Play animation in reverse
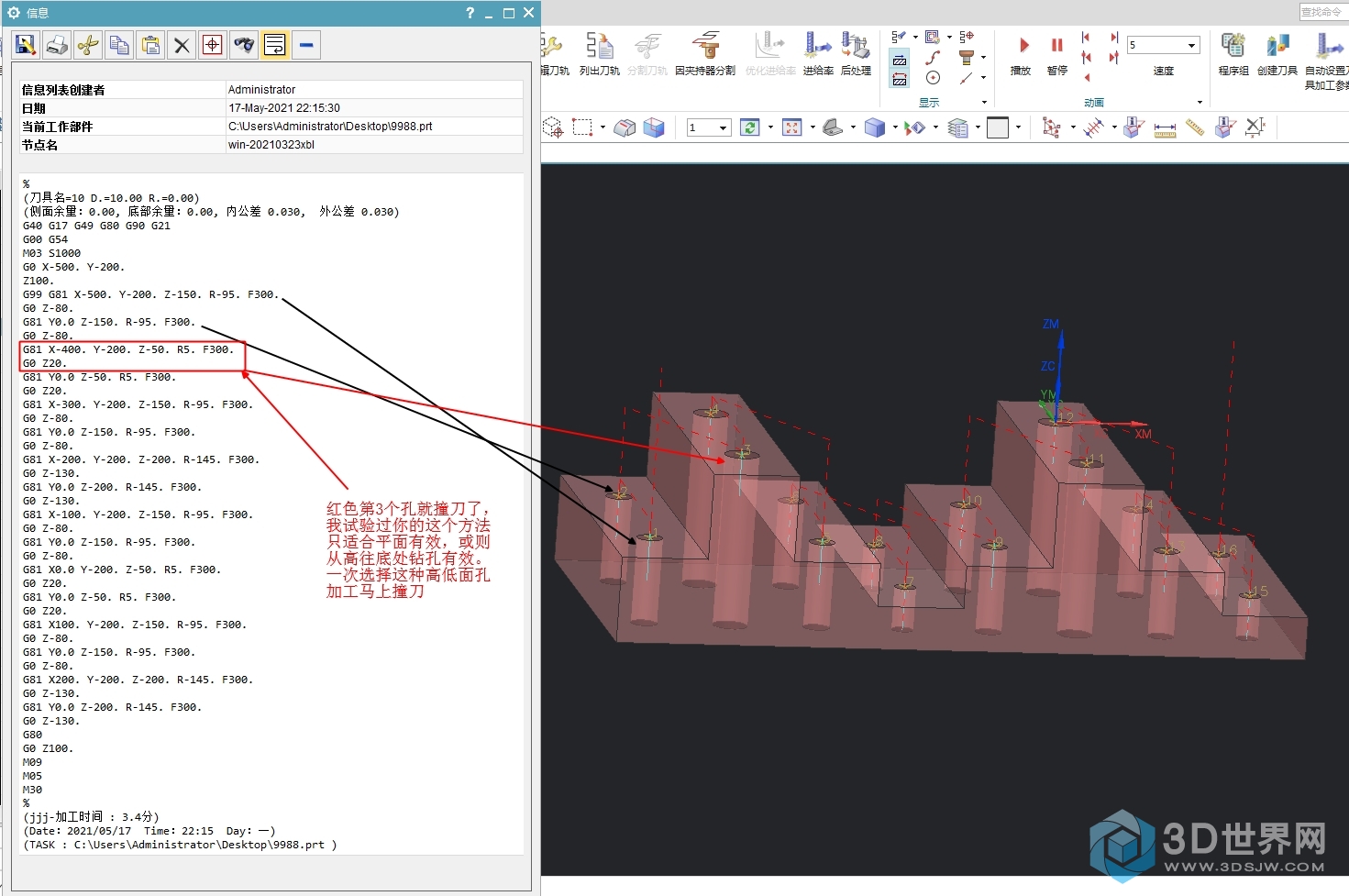This screenshot has height=896, width=1349. tap(1087, 78)
